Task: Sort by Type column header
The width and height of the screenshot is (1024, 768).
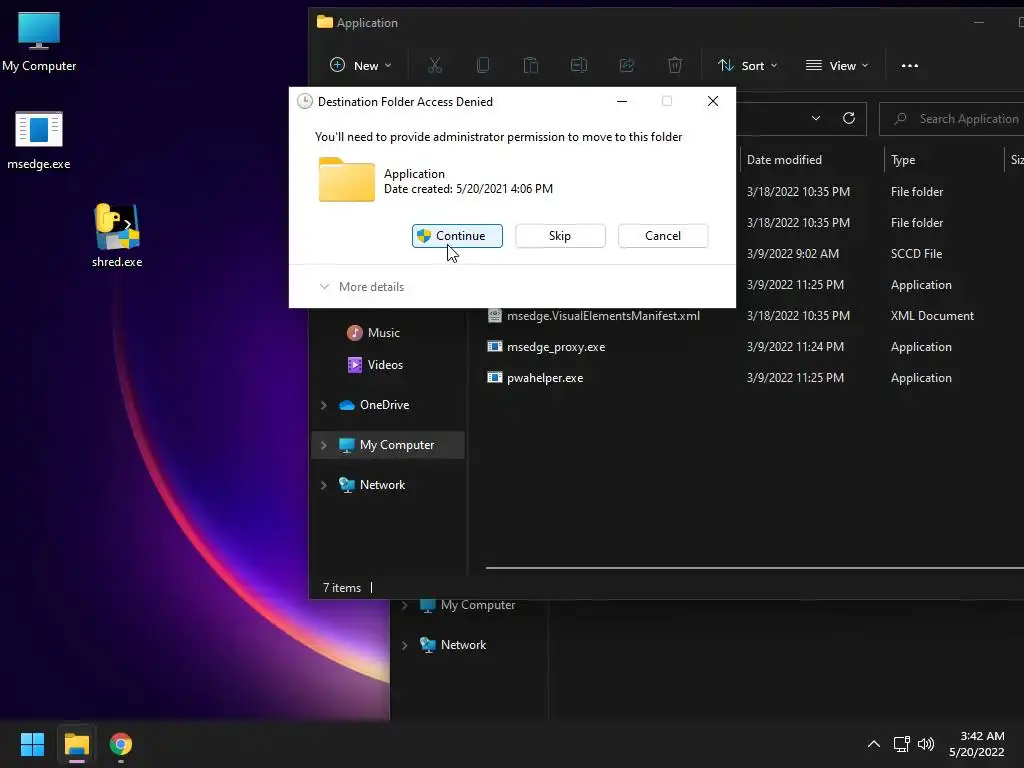Action: click(903, 159)
